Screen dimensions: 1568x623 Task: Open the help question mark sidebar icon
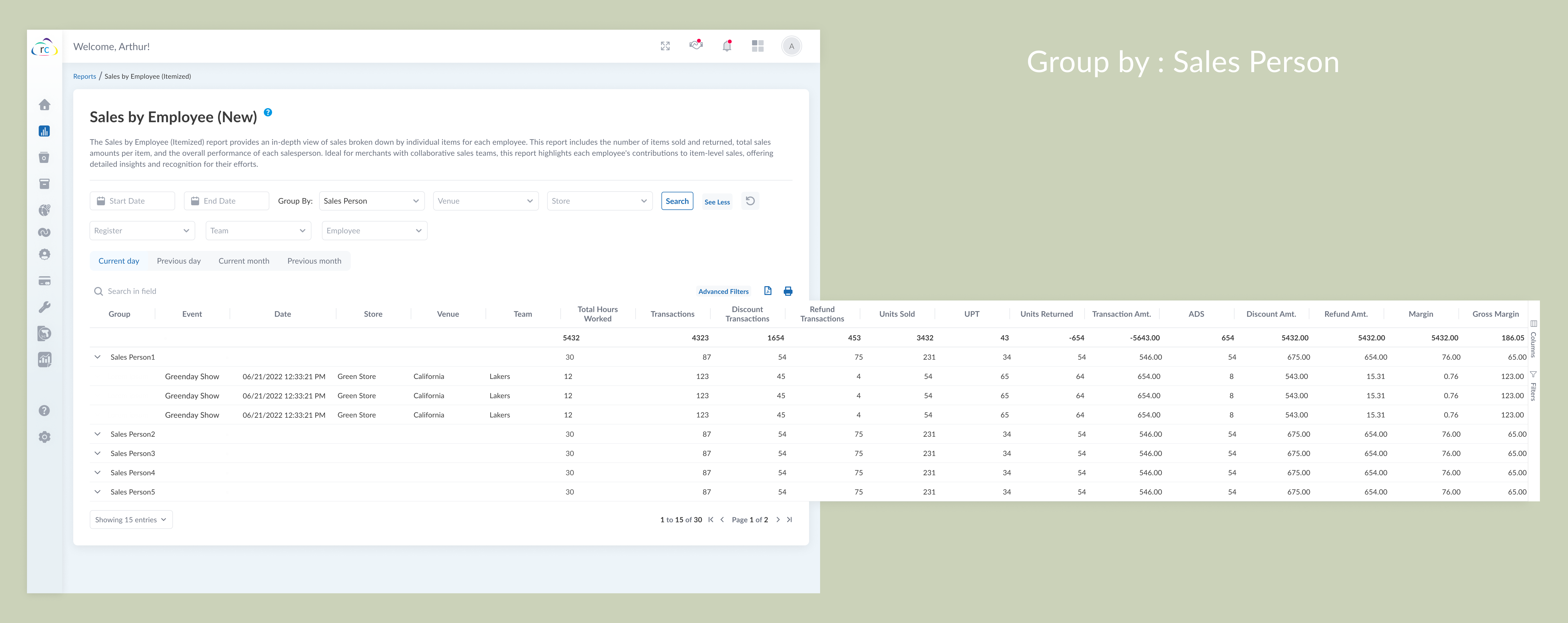click(44, 411)
